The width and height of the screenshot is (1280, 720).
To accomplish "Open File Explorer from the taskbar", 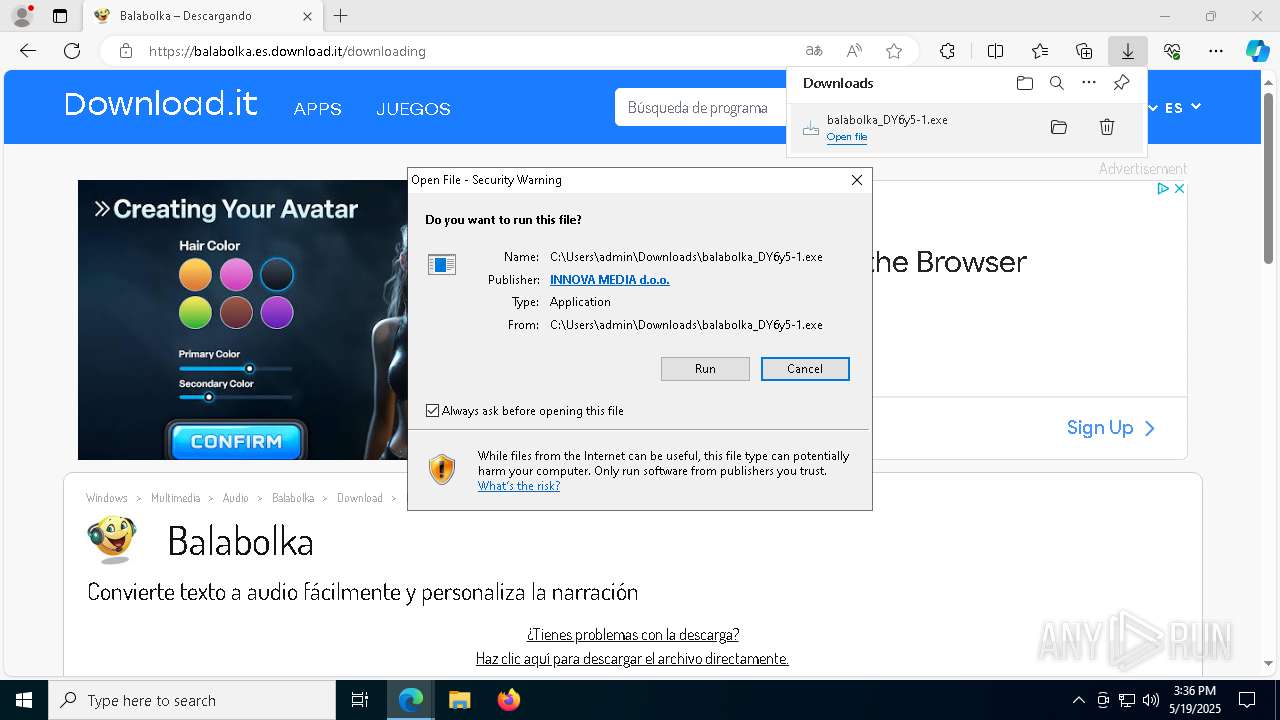I will coord(459,700).
